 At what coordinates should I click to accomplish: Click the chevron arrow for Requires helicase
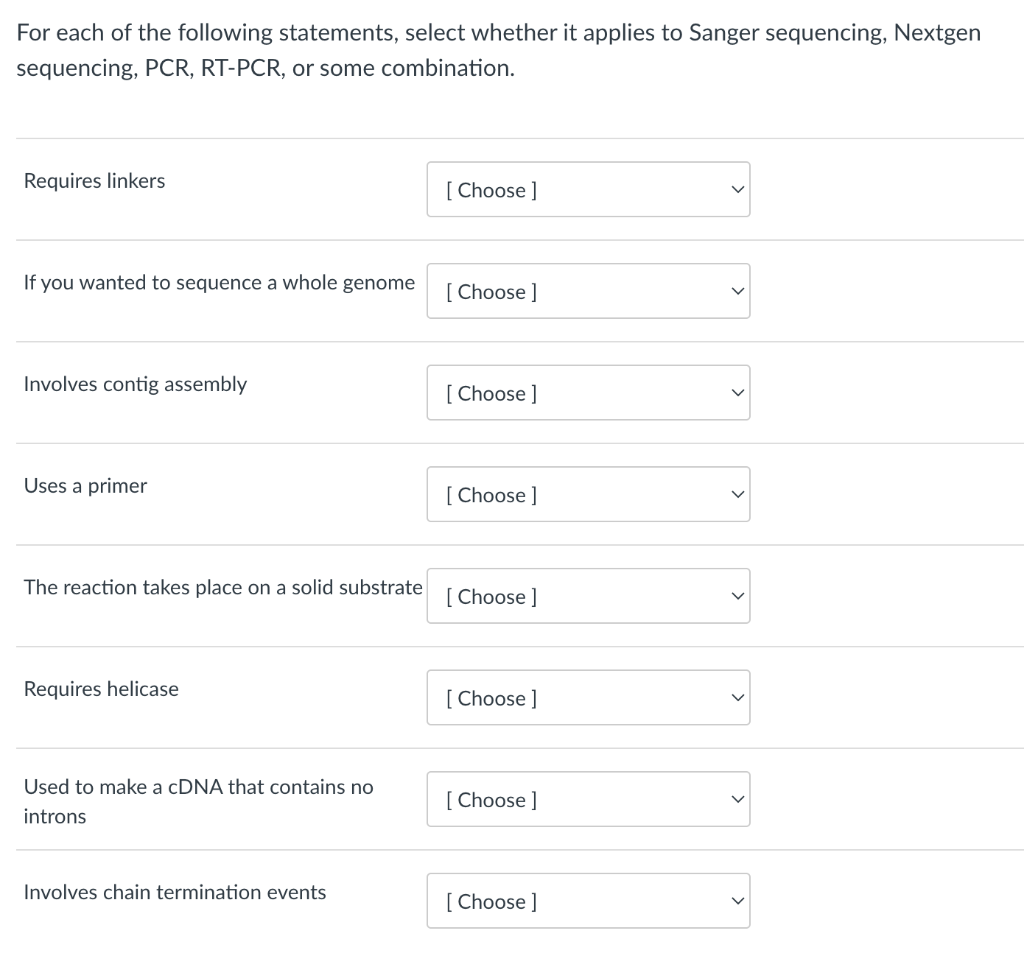[x=737, y=698]
